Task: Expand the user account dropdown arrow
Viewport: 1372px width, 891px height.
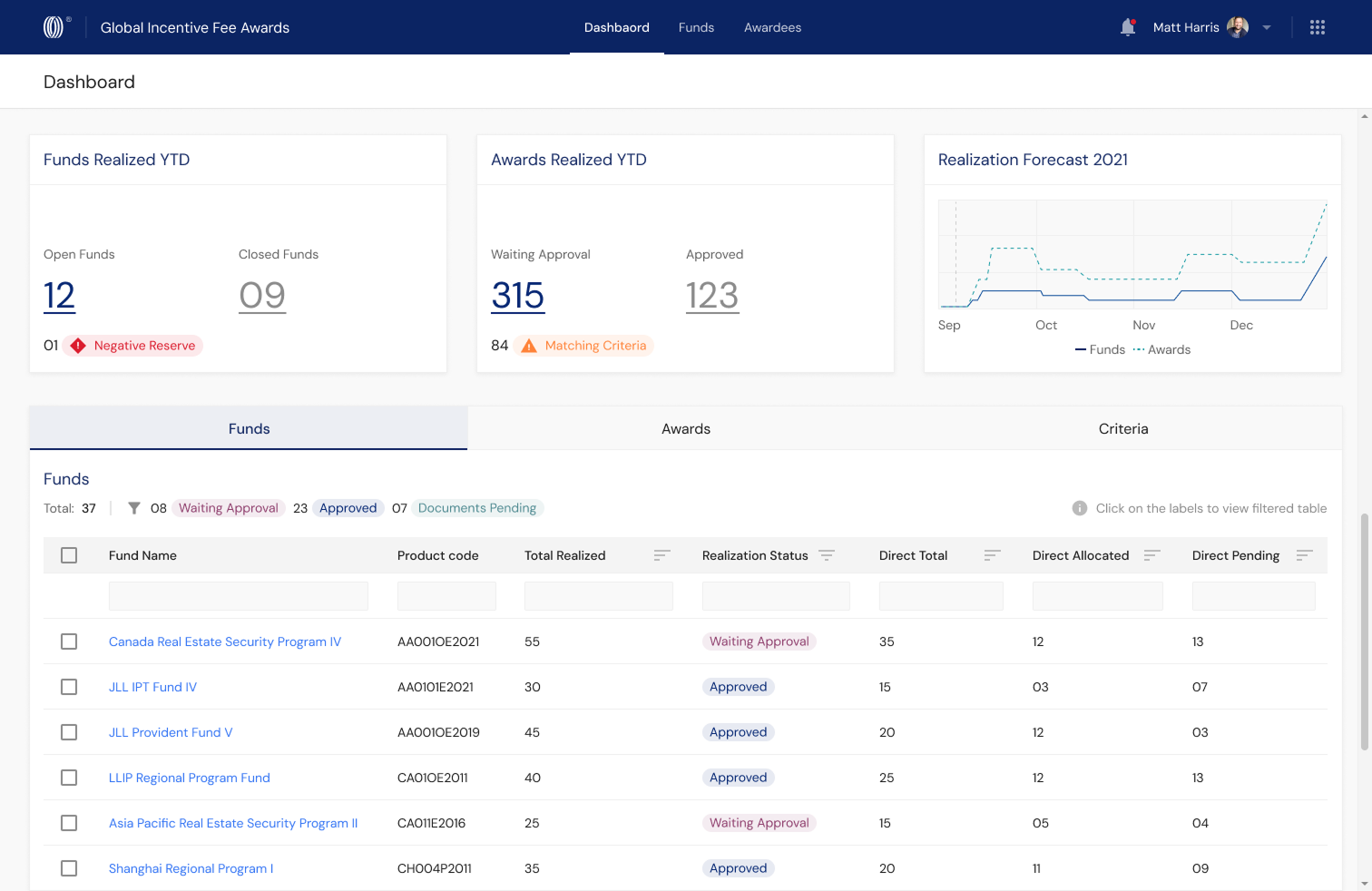Action: (1267, 27)
